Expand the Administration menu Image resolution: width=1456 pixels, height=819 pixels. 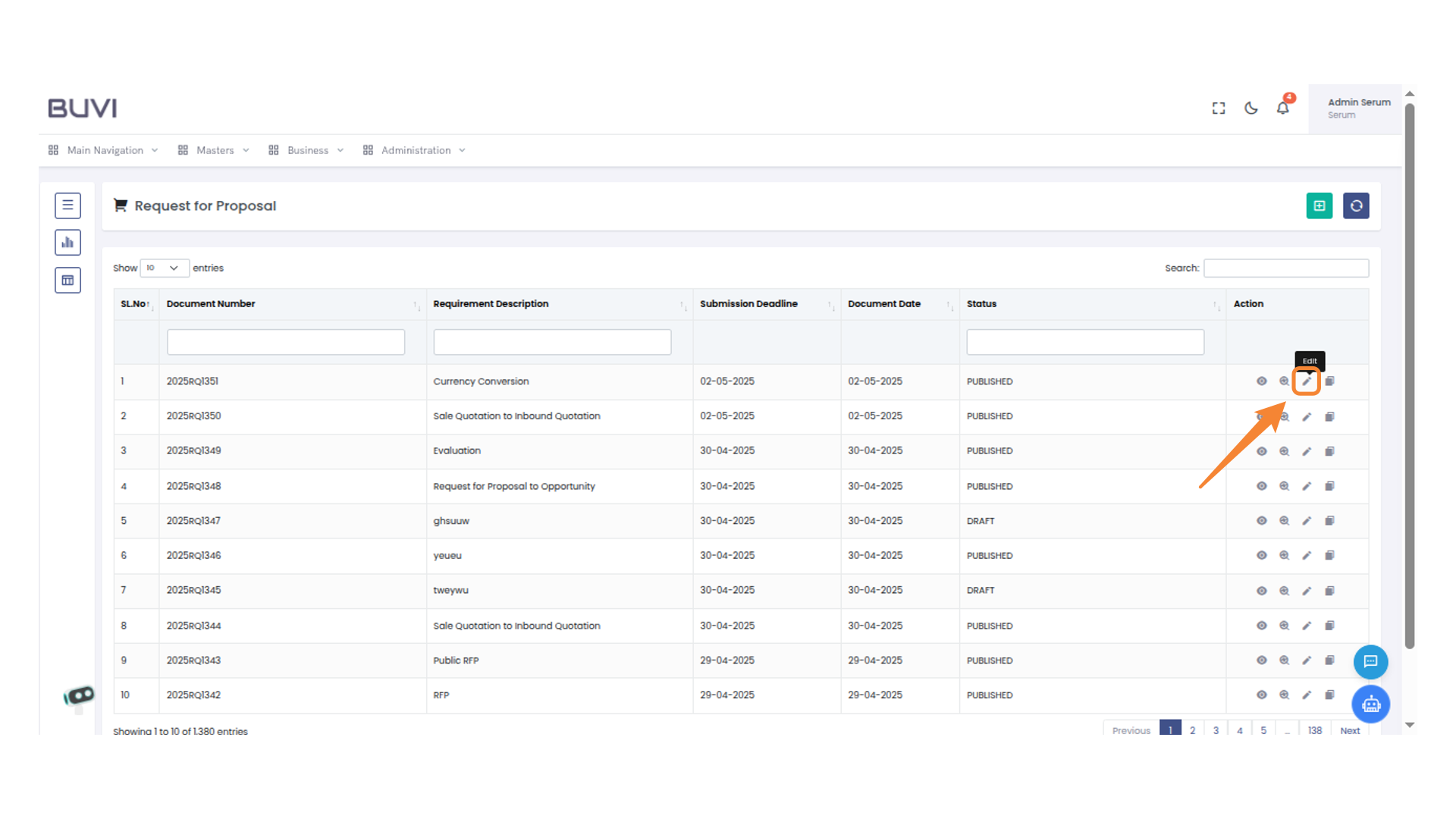[415, 150]
